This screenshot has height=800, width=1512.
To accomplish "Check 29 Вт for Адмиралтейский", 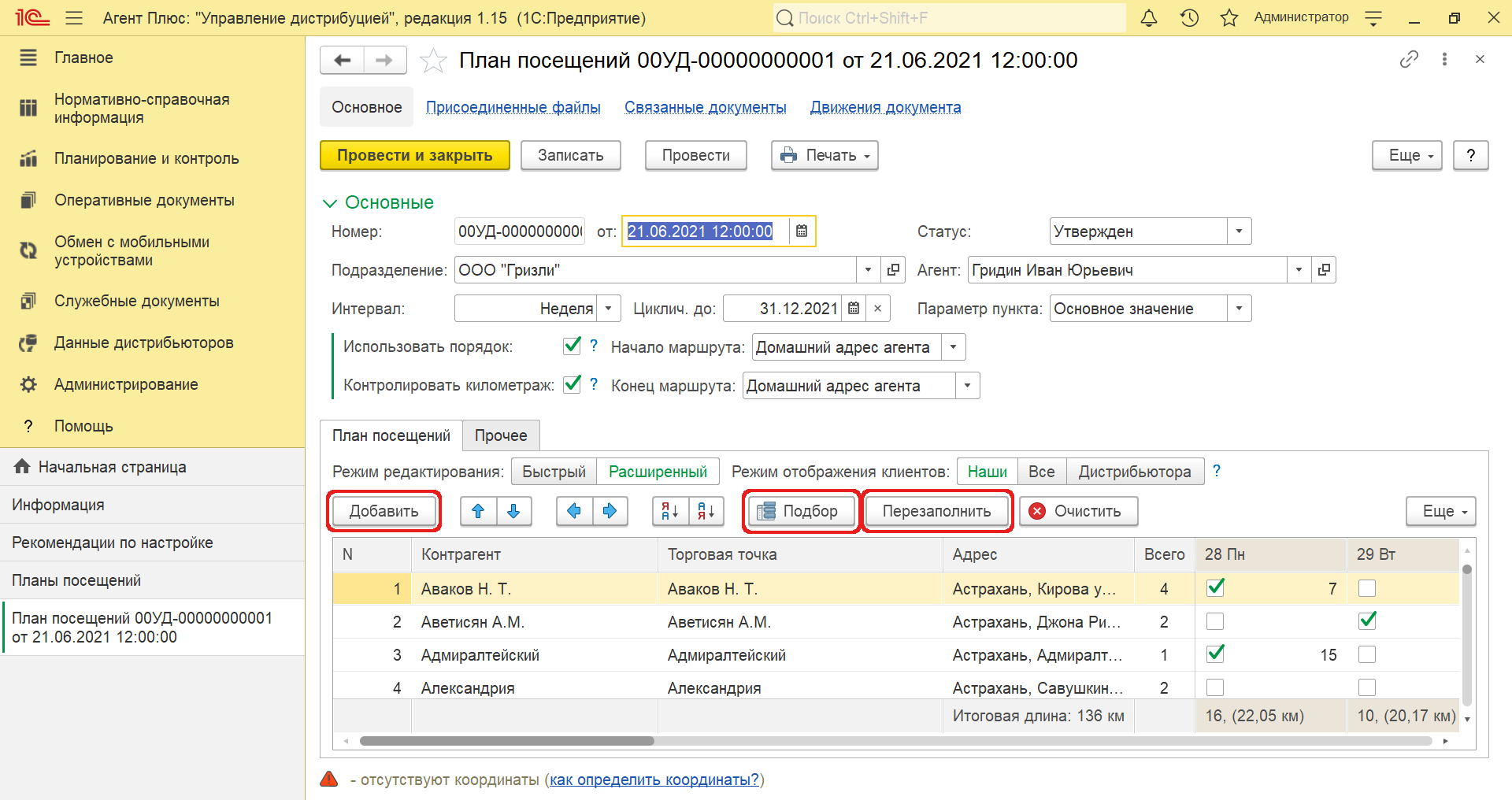I will [x=1367, y=654].
